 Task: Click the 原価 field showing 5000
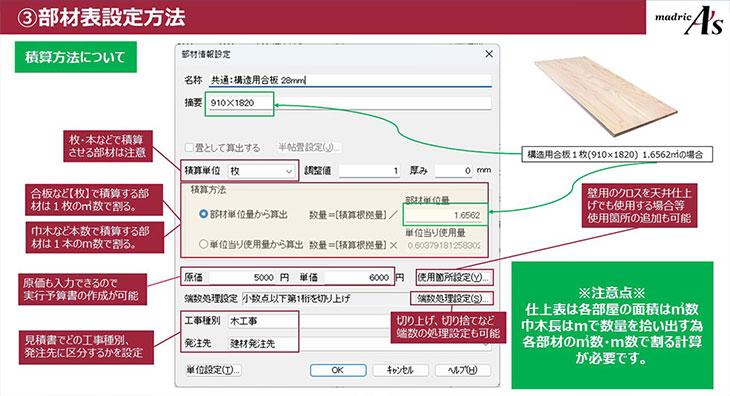click(242, 277)
